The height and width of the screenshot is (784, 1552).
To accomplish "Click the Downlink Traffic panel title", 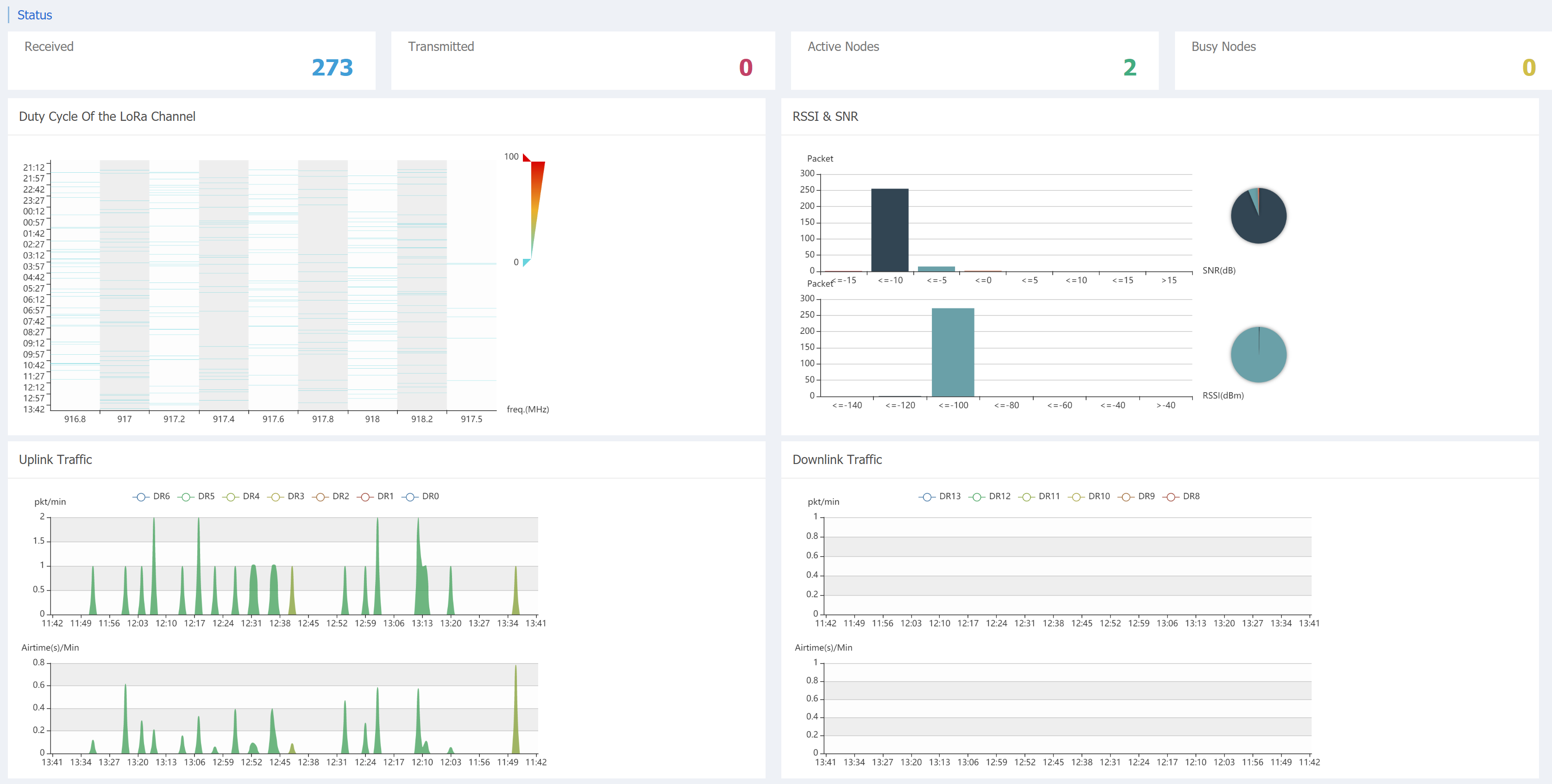I will pyautogui.click(x=837, y=459).
